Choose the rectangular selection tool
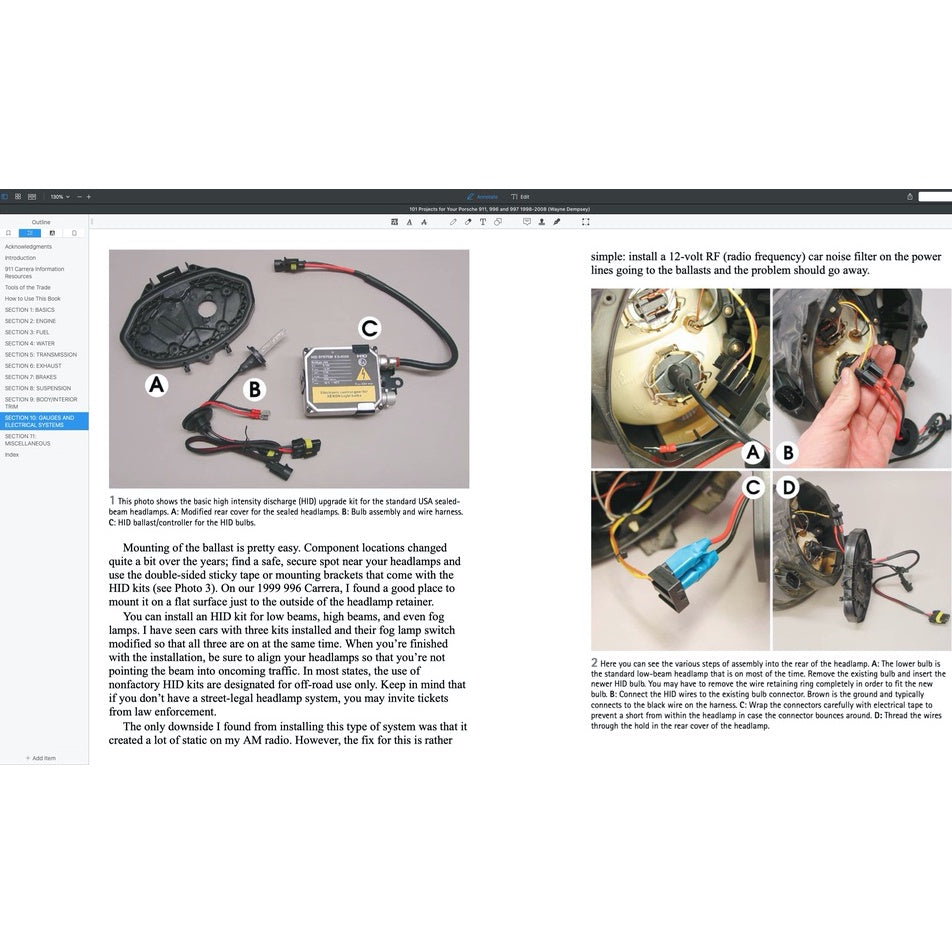Screen dimensions: 952x952 [x=586, y=222]
